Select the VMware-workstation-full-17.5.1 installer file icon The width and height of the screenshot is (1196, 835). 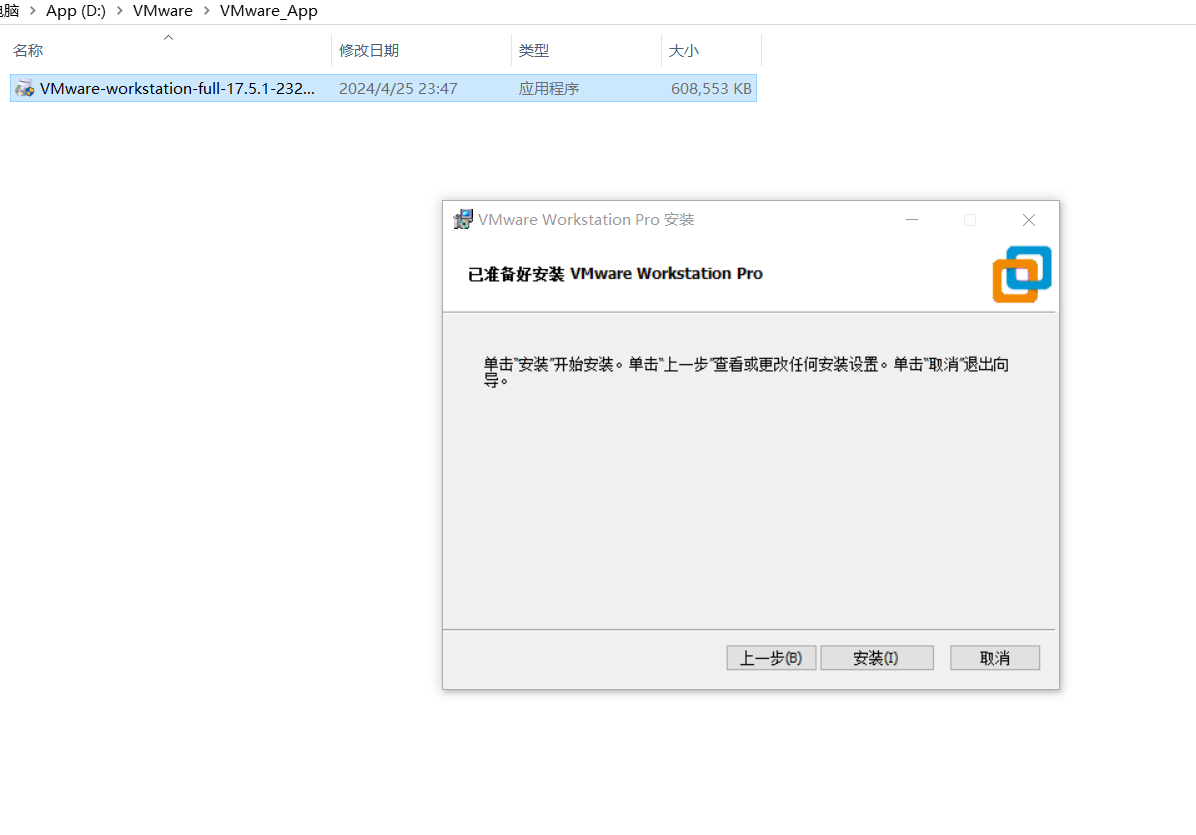tap(24, 88)
